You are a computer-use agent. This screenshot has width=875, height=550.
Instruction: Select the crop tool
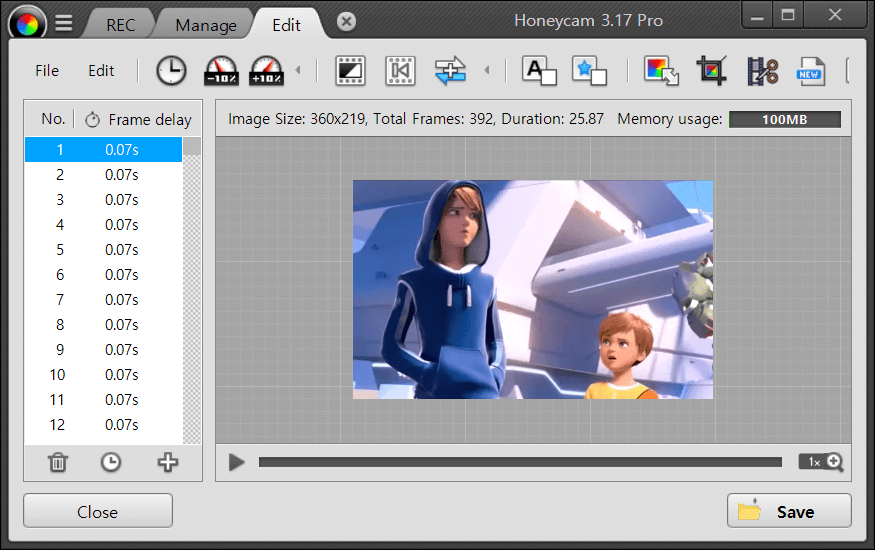pyautogui.click(x=712, y=70)
